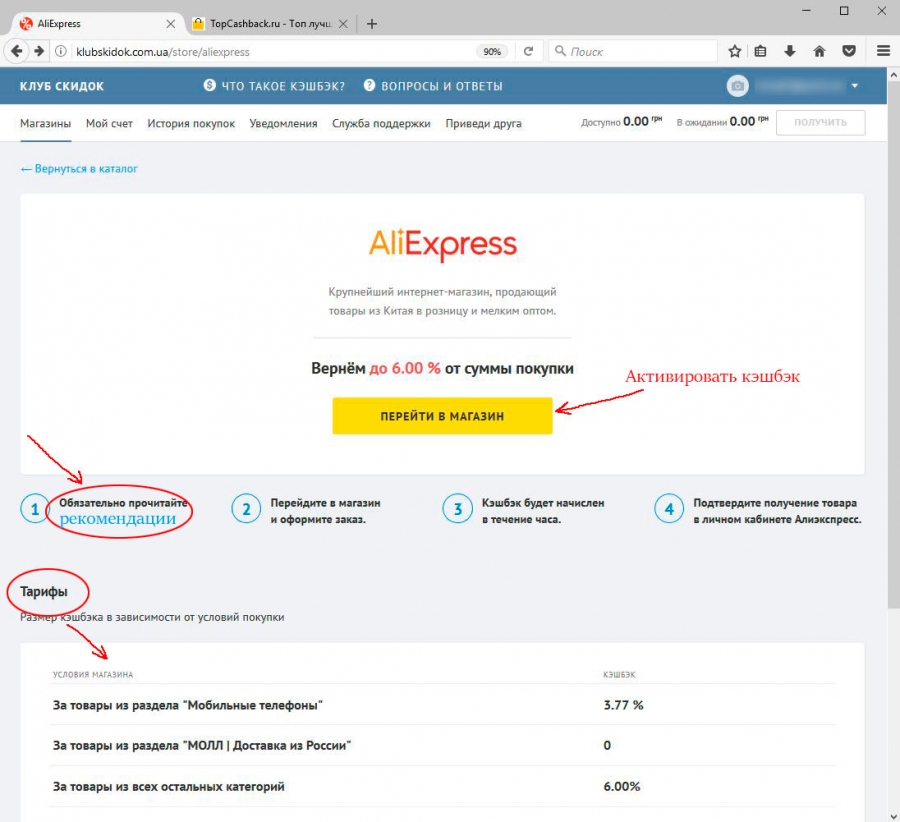Click the ПОЛУЧИТЬ button
Viewport: 900px width, 822px height.
[x=820, y=122]
